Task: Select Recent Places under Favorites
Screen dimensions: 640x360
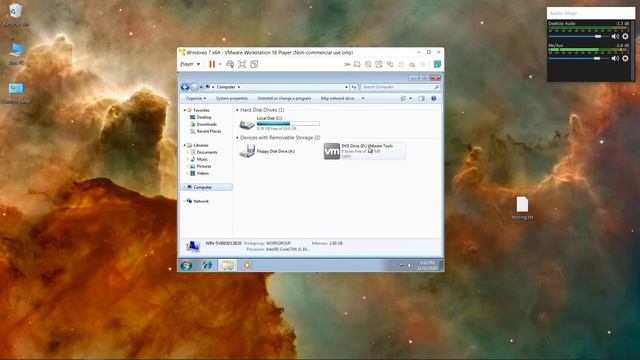Action: pyautogui.click(x=205, y=131)
